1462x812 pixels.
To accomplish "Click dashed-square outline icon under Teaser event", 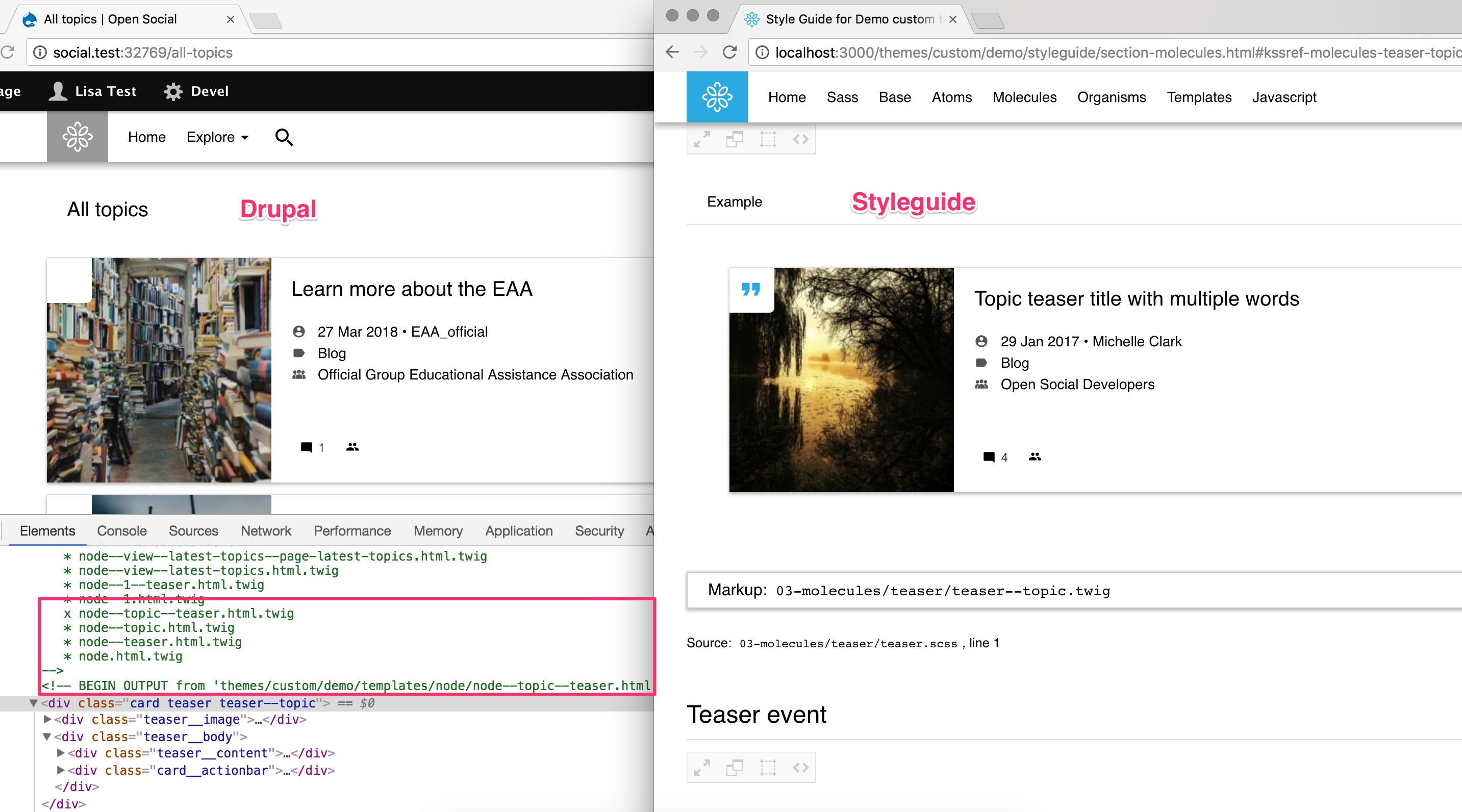I will point(768,768).
